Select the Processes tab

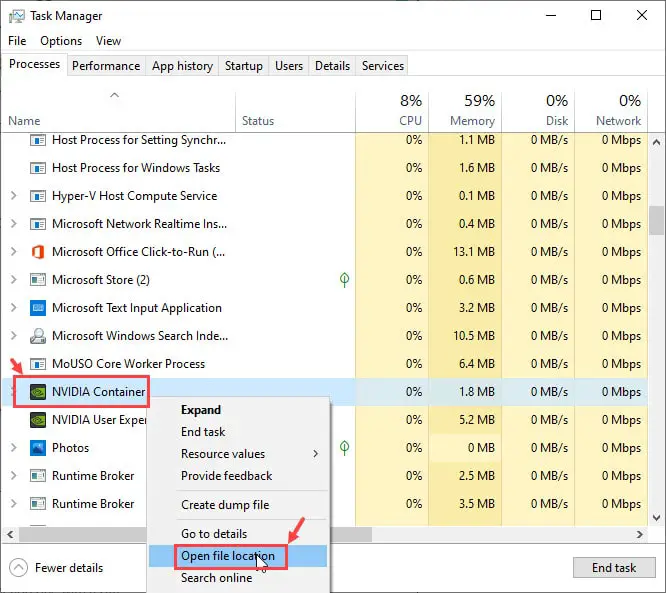34,64
